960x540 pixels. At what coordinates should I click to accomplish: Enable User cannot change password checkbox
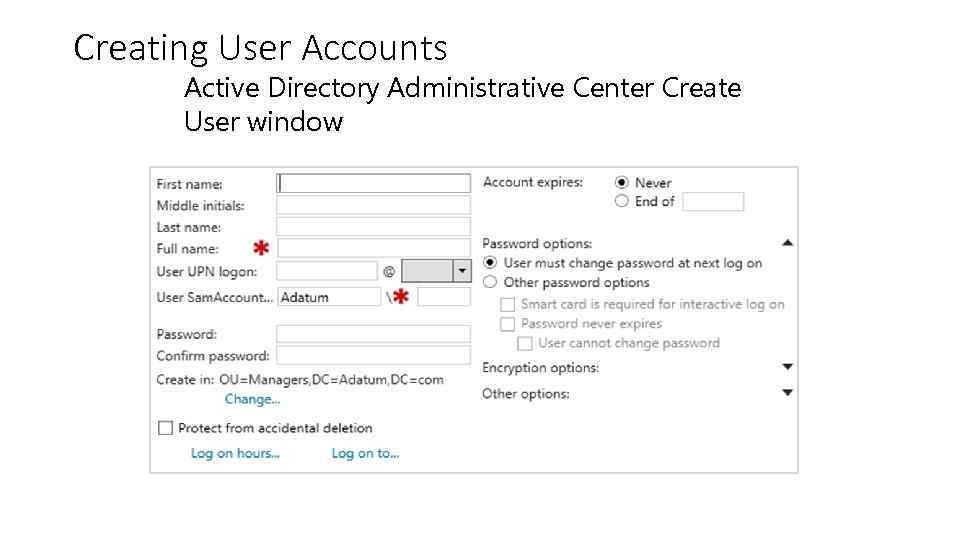pyautogui.click(x=525, y=343)
